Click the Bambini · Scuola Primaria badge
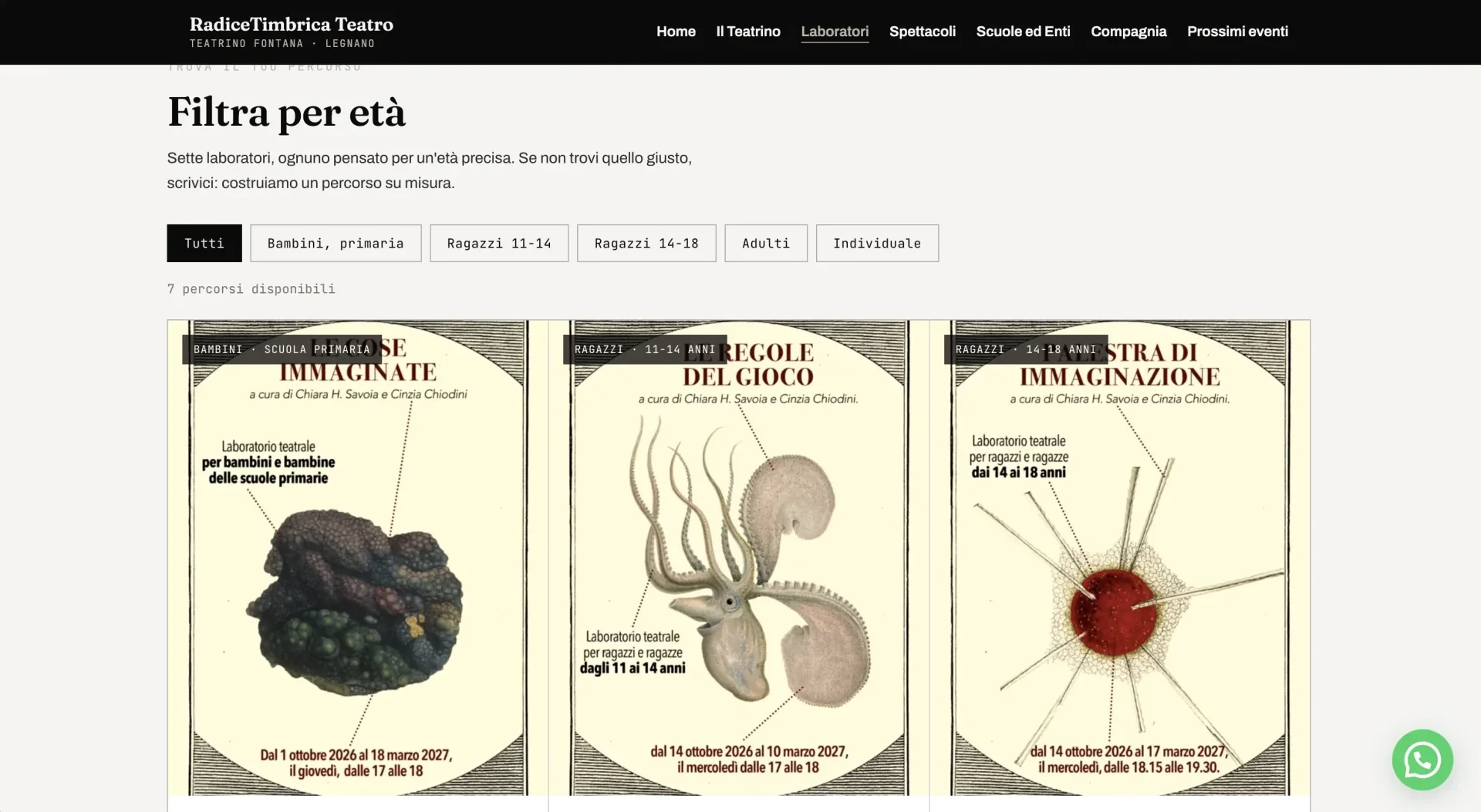This screenshot has width=1481, height=812. click(x=282, y=349)
